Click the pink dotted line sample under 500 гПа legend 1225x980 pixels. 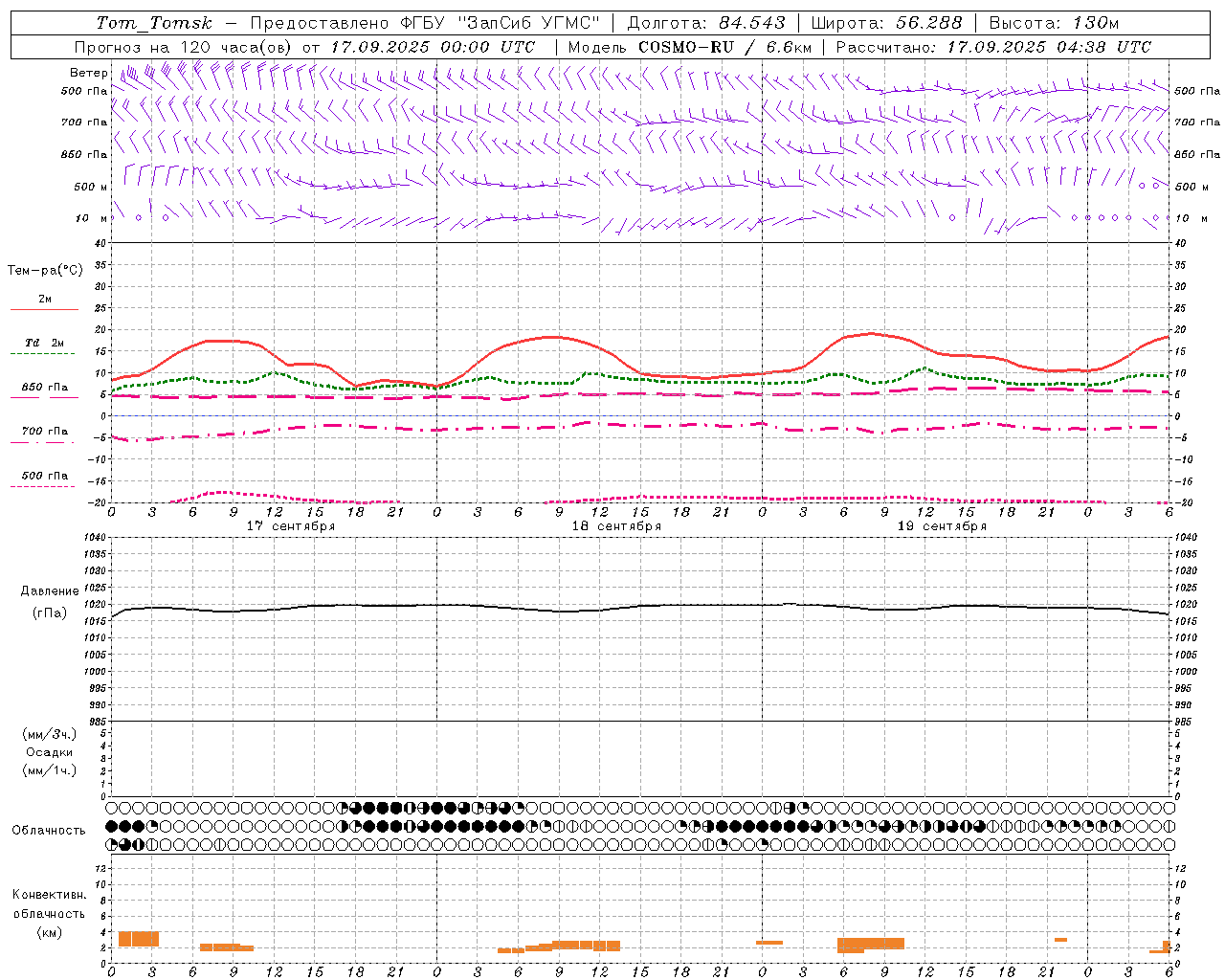[x=44, y=486]
